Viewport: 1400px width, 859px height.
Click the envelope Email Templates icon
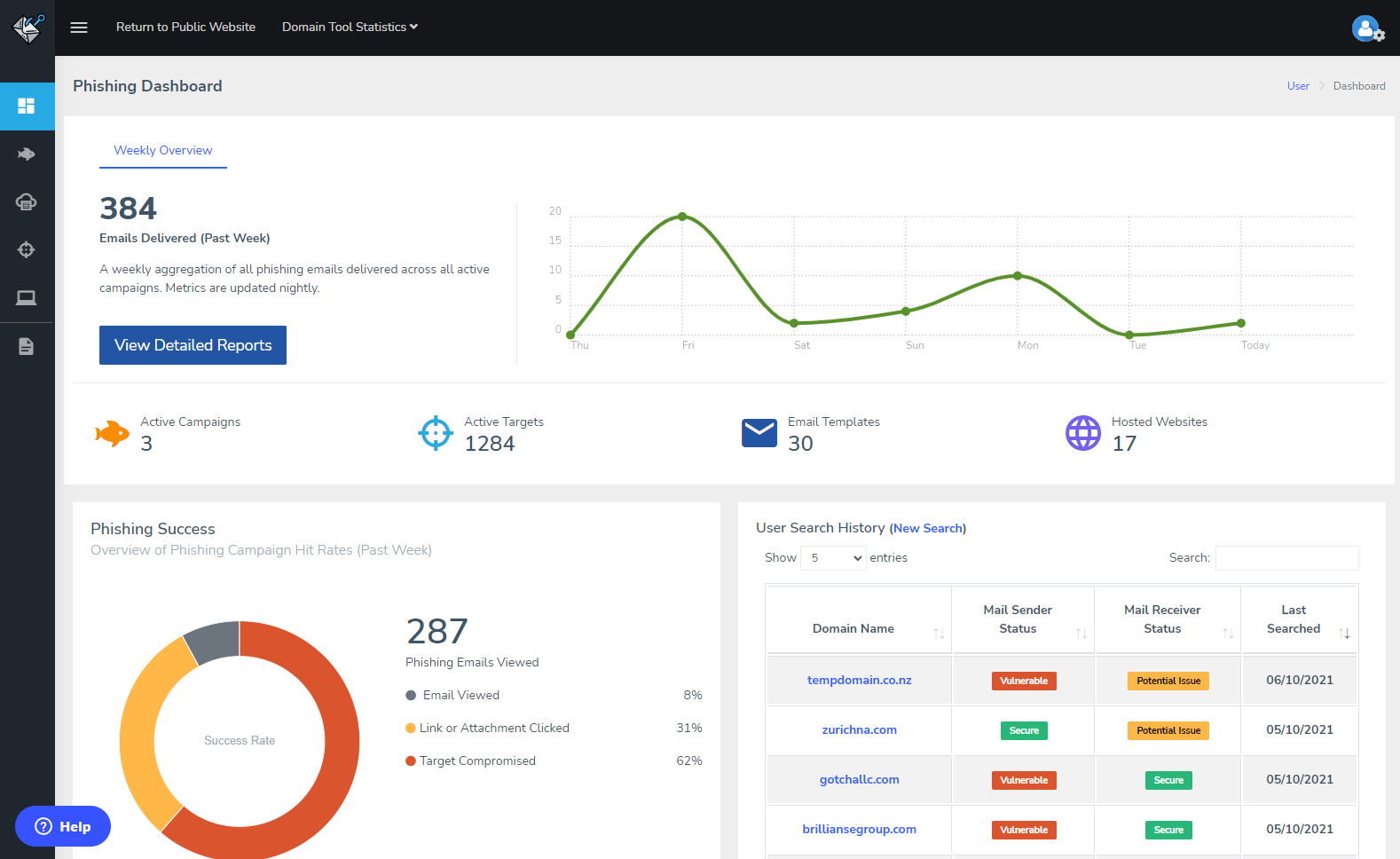pos(759,433)
